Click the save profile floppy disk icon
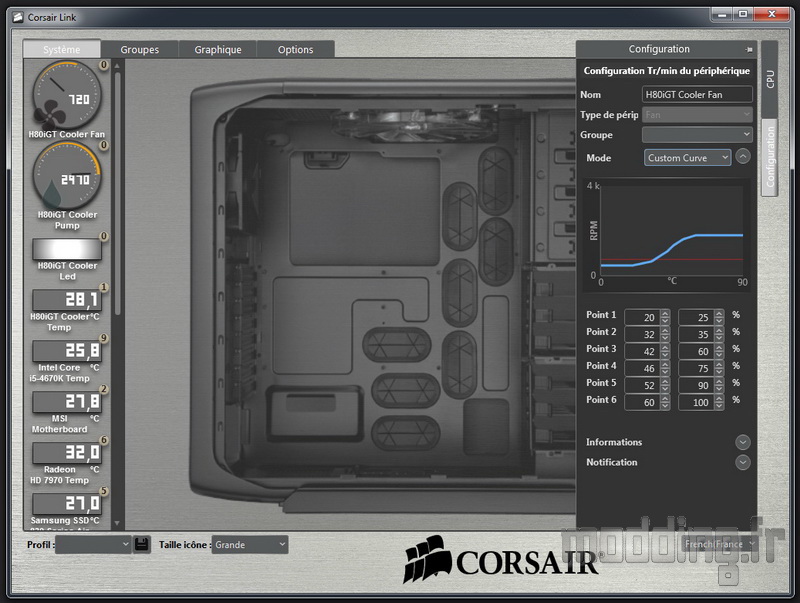Screen dimensions: 800x603 pos(141,544)
